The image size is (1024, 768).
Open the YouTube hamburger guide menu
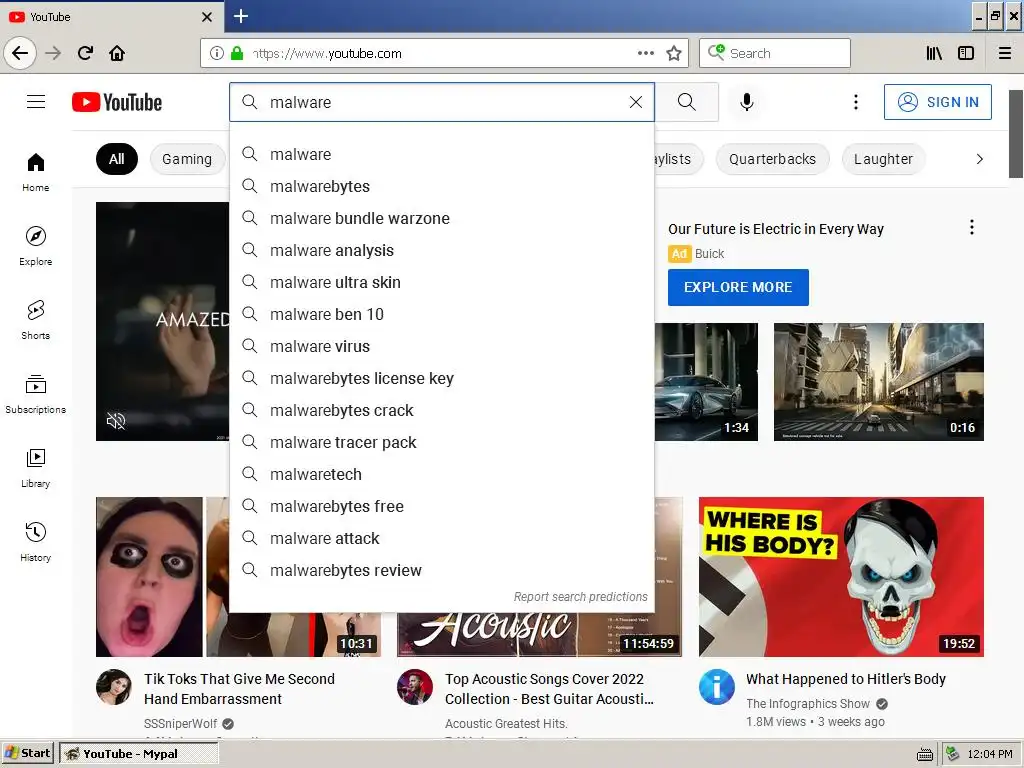click(x=36, y=102)
